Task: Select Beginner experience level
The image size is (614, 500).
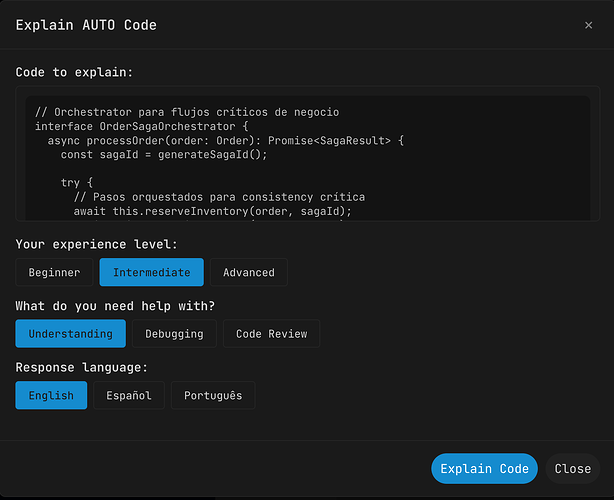Action: [x=55, y=272]
